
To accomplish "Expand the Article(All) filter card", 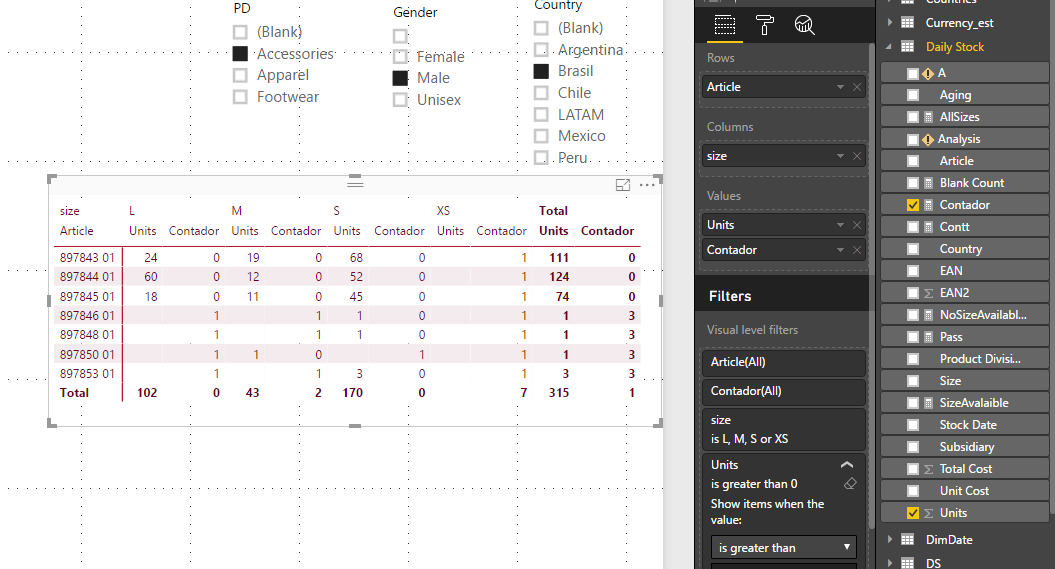I will 783,362.
